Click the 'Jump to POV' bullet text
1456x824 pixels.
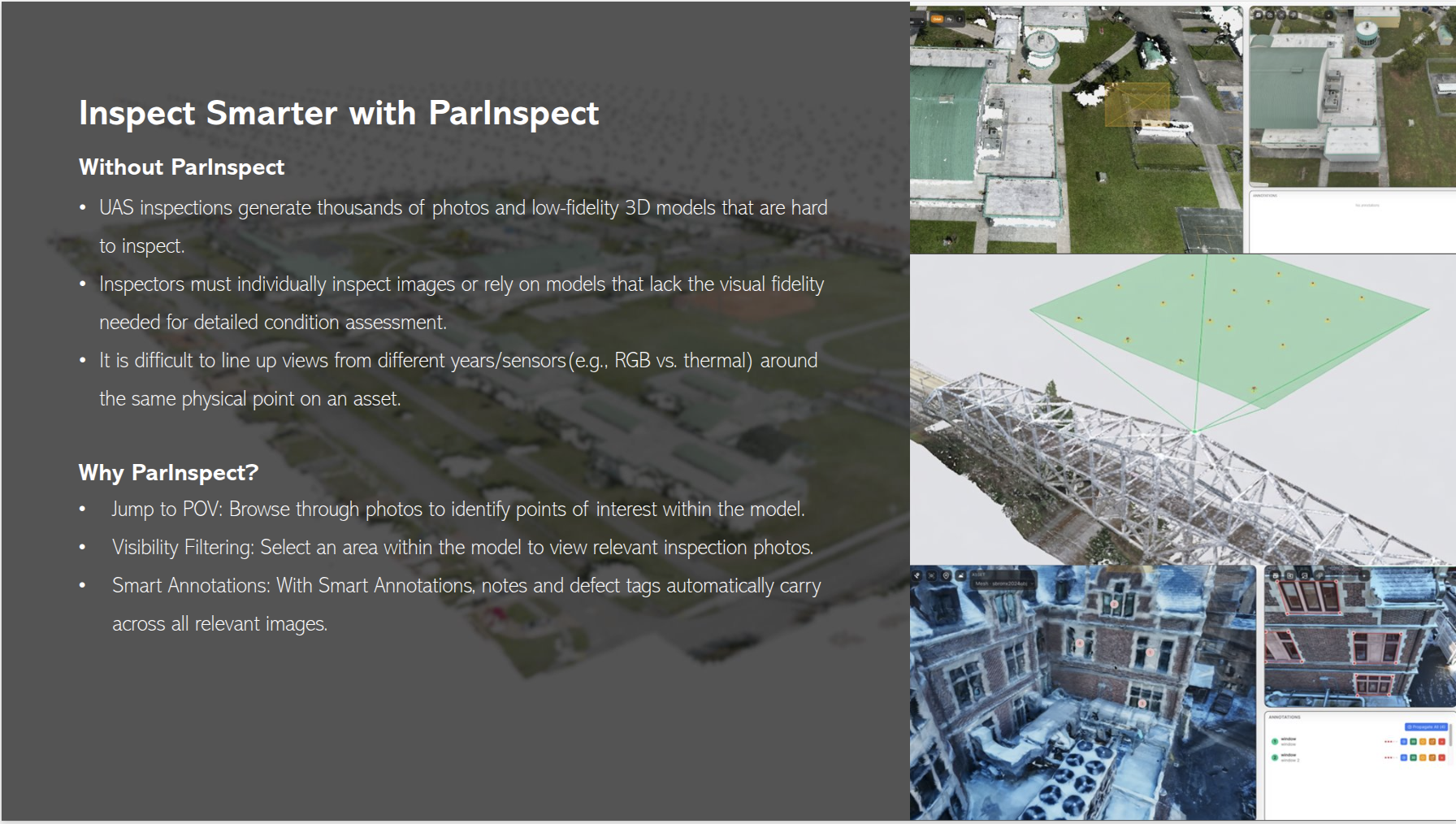(x=458, y=510)
